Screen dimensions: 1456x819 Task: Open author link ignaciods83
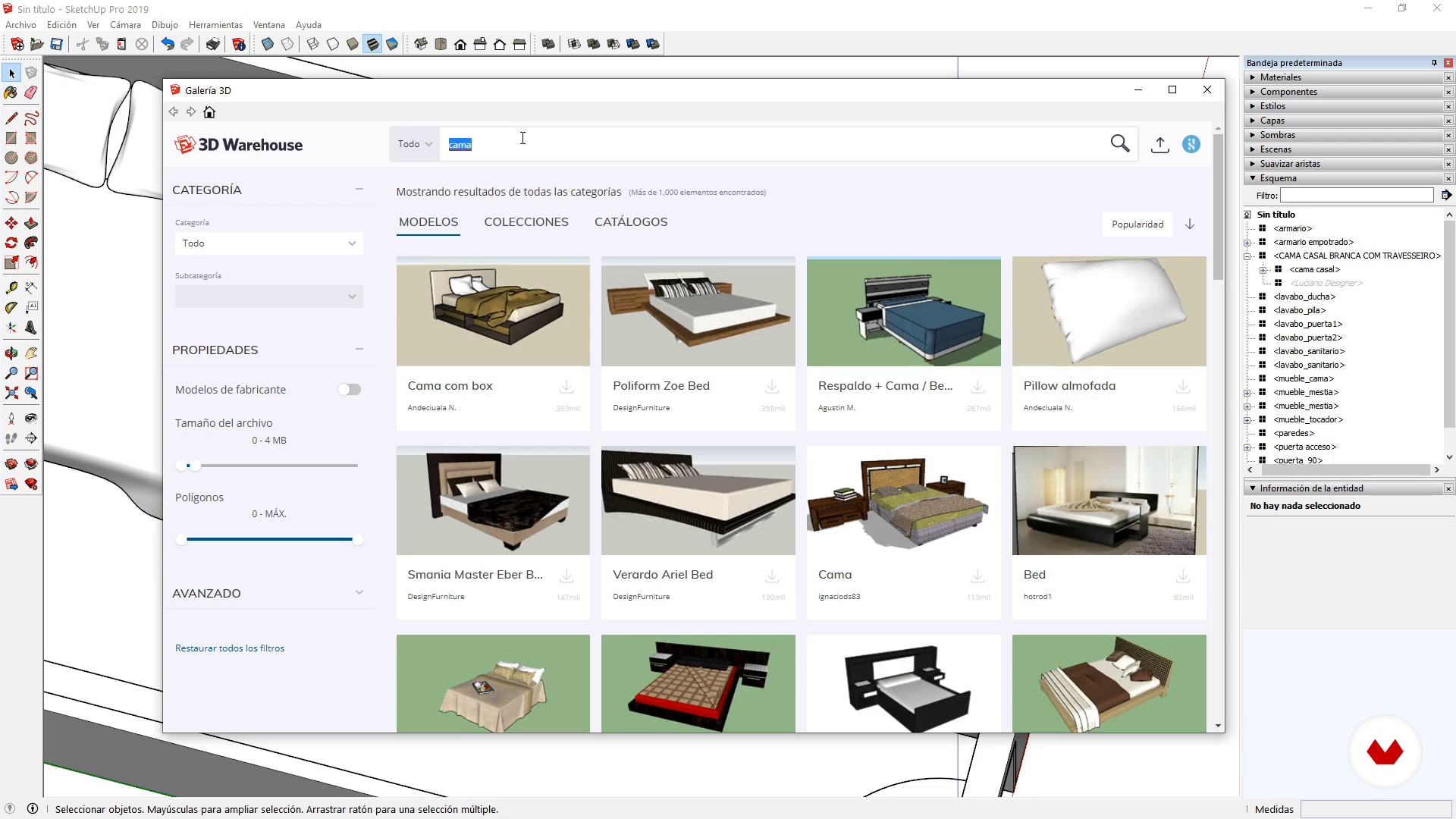pyautogui.click(x=839, y=597)
